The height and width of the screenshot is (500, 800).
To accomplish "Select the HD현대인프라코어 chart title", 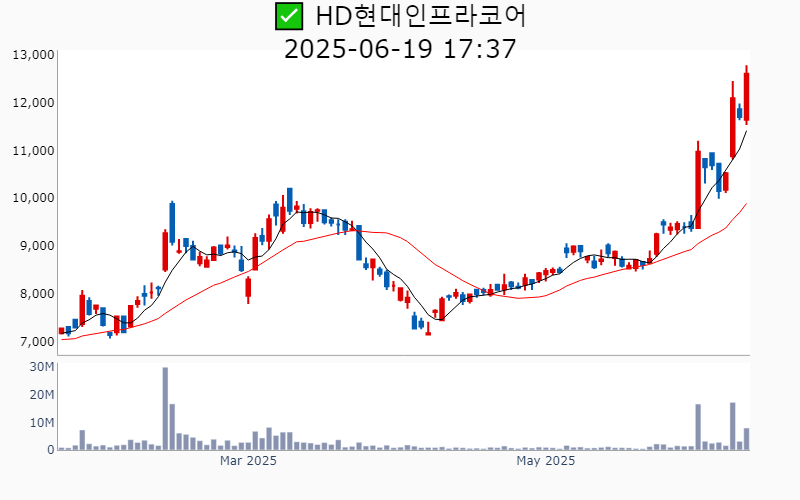I will (420, 16).
